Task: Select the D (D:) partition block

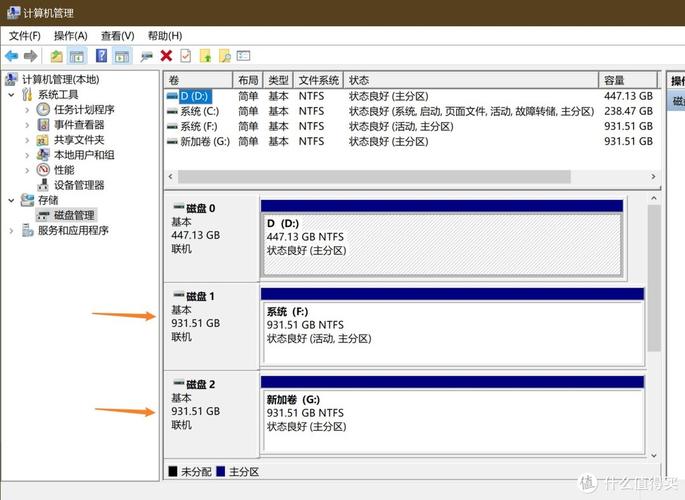Action: (x=442, y=238)
